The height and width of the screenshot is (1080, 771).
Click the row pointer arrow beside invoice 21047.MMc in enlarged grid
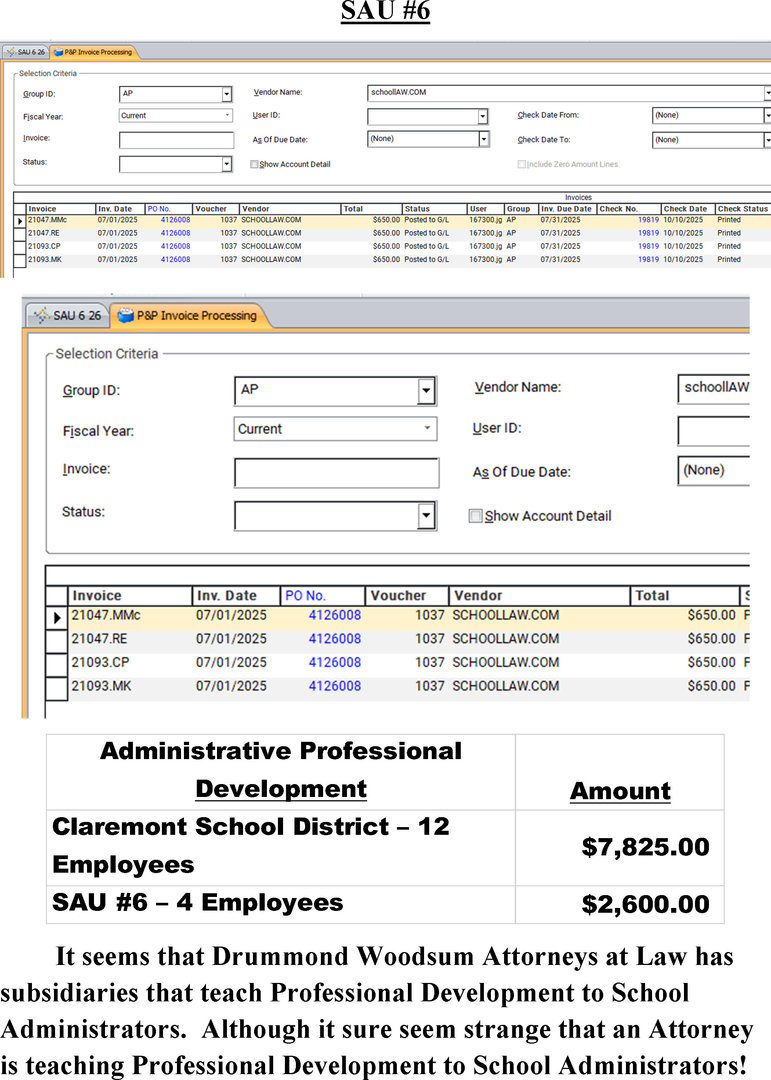(x=57, y=618)
